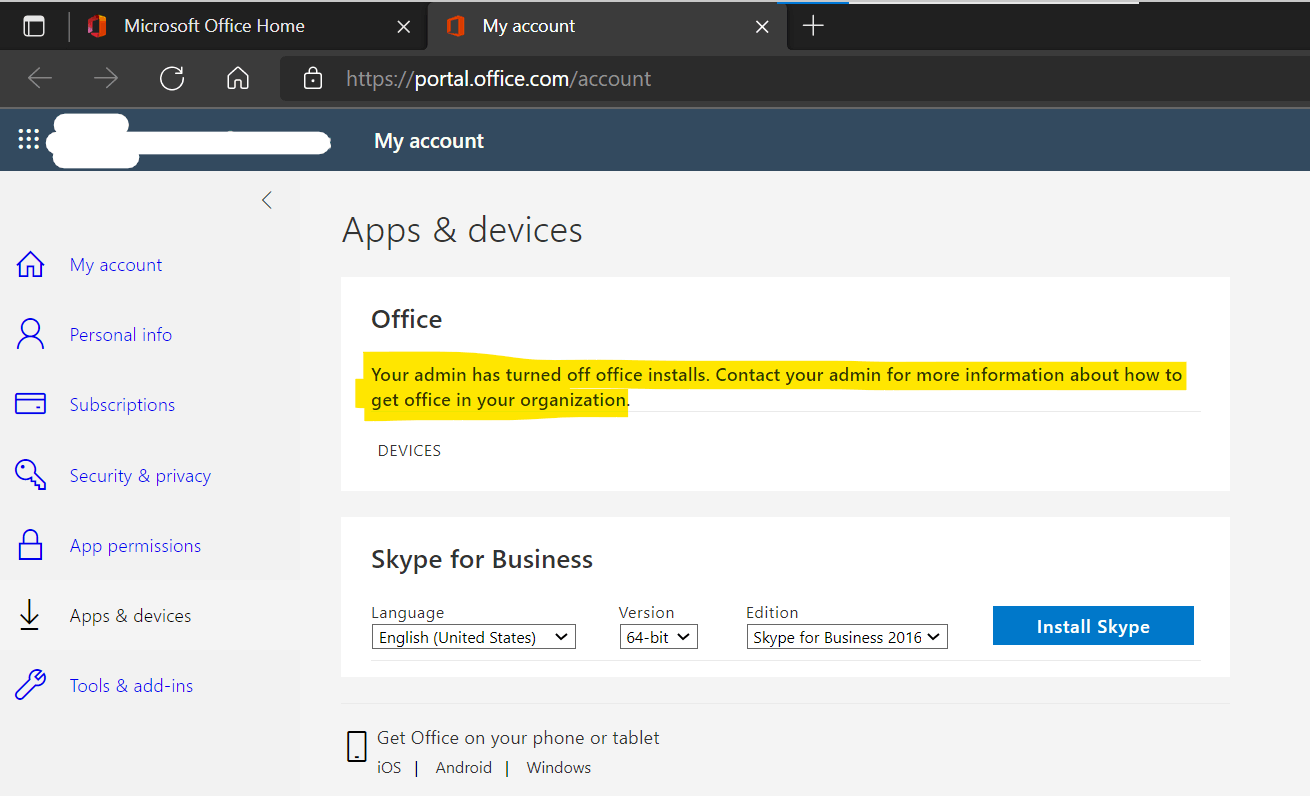Click the wrench icon for Tools & add-ins
This screenshot has width=1310, height=796.
pyautogui.click(x=31, y=685)
